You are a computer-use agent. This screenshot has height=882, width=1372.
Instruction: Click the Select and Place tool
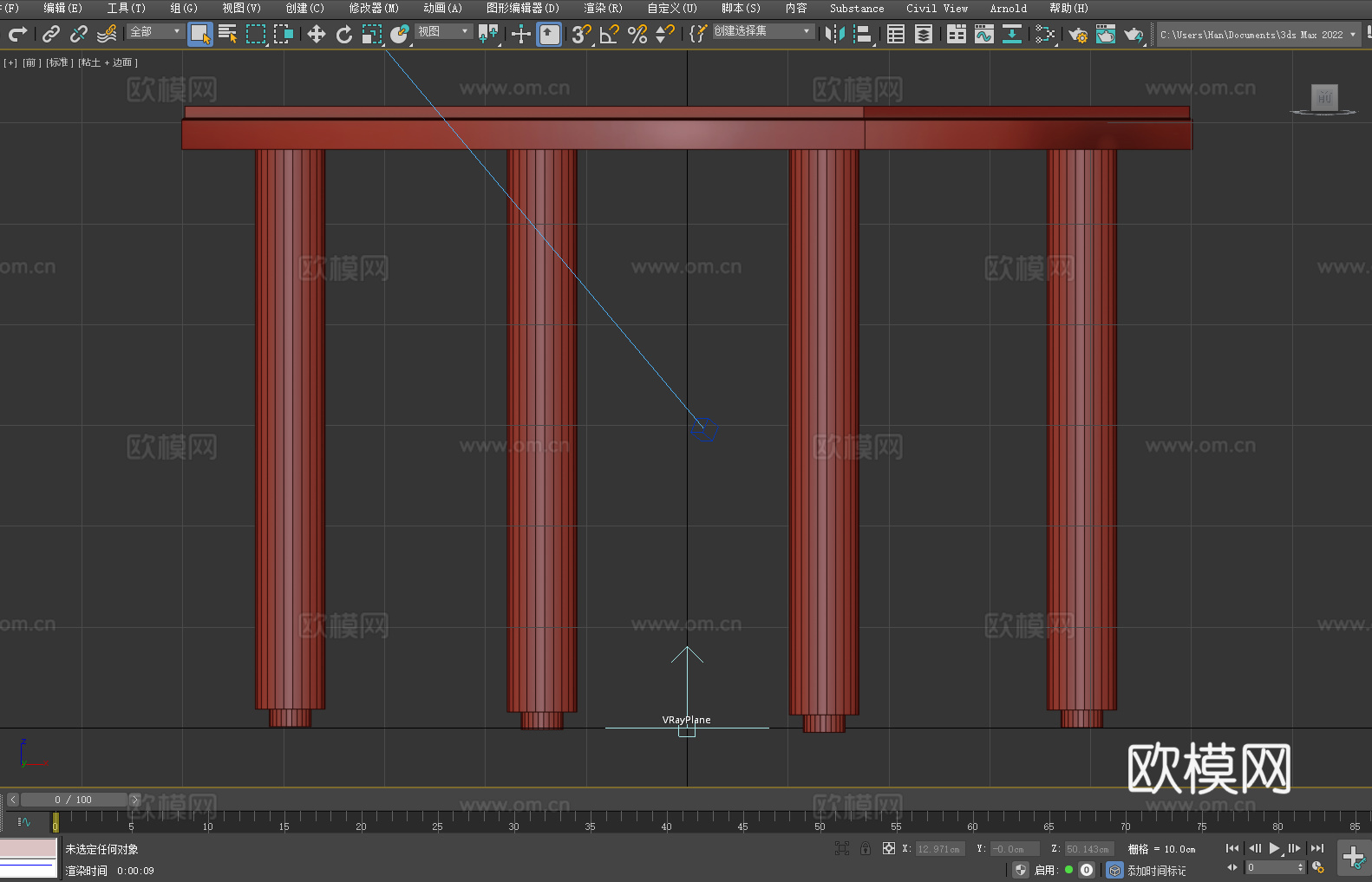tap(400, 34)
